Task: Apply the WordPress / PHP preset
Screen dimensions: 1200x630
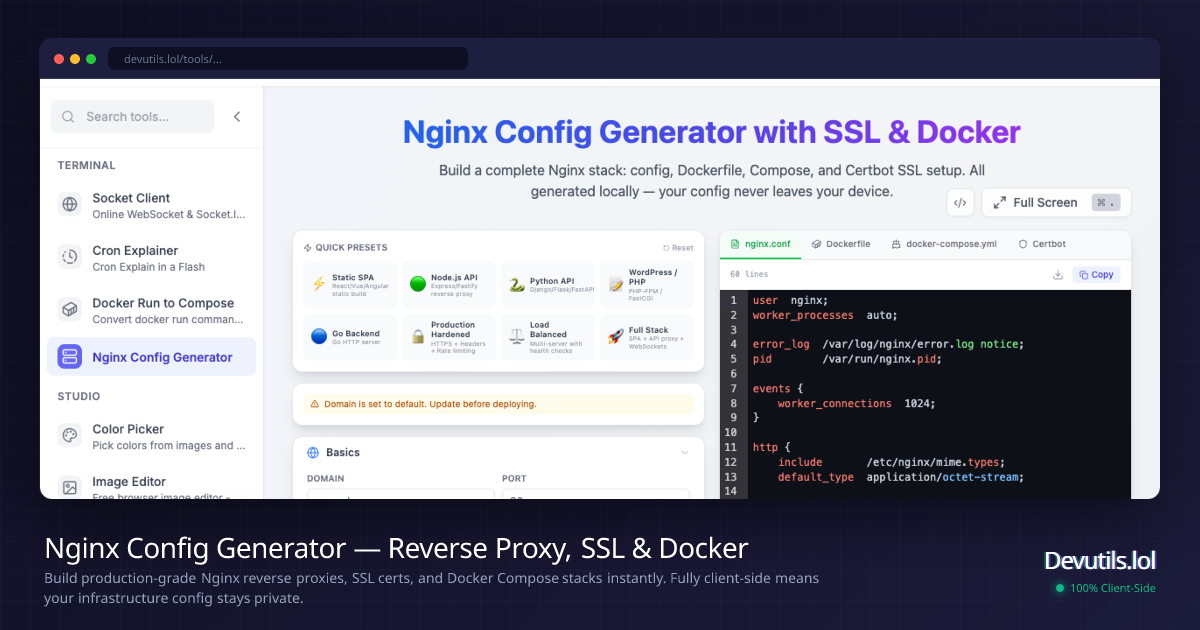Action: 647,284
